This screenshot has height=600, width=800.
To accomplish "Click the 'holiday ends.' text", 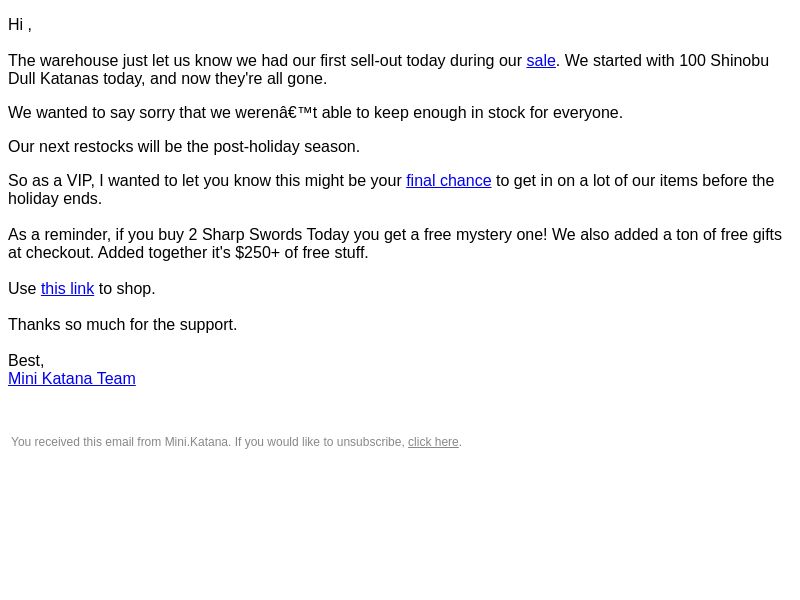I will click(55, 198).
